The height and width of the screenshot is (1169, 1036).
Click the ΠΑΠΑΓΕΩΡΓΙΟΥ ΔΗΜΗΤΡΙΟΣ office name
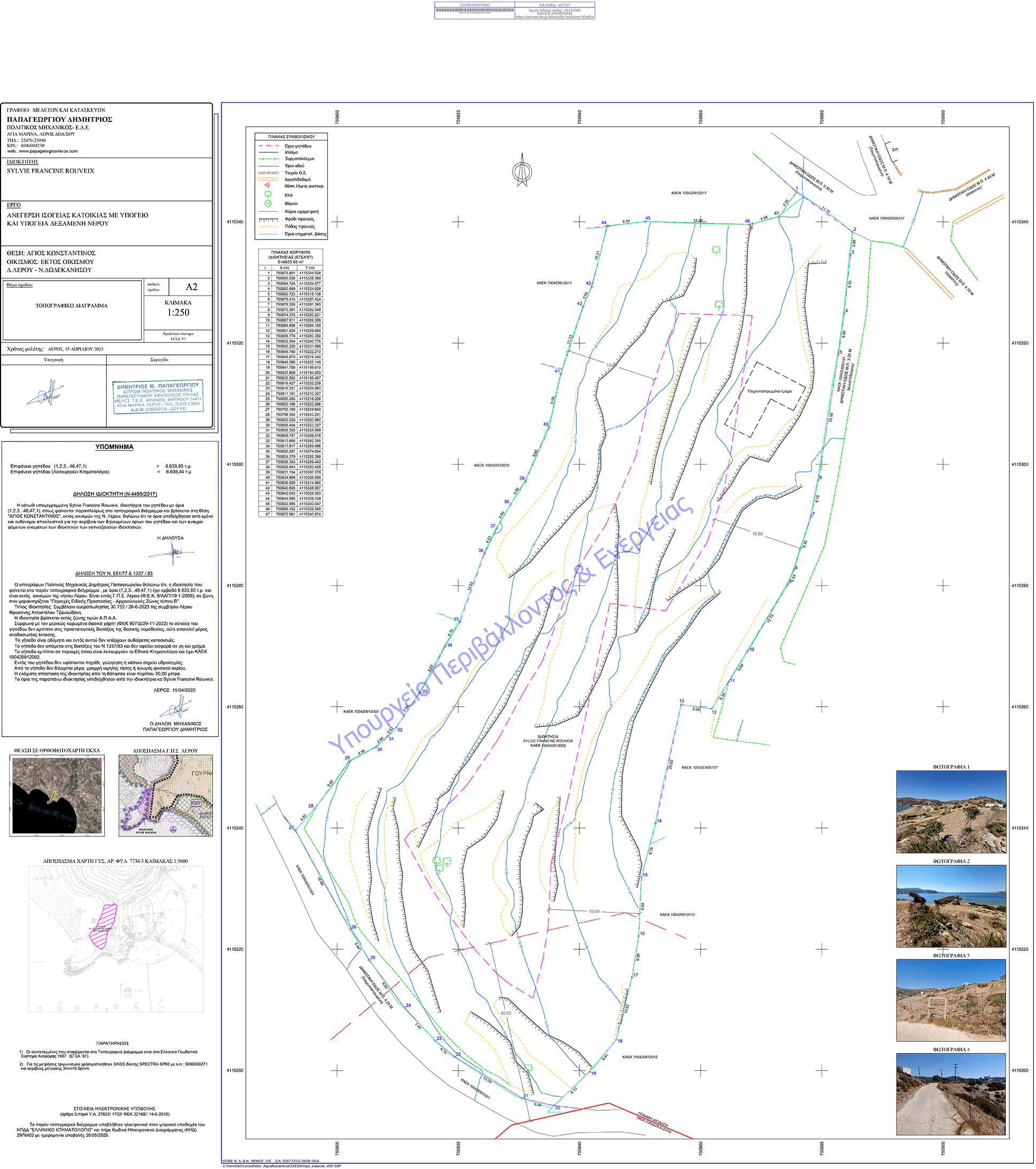click(x=59, y=120)
